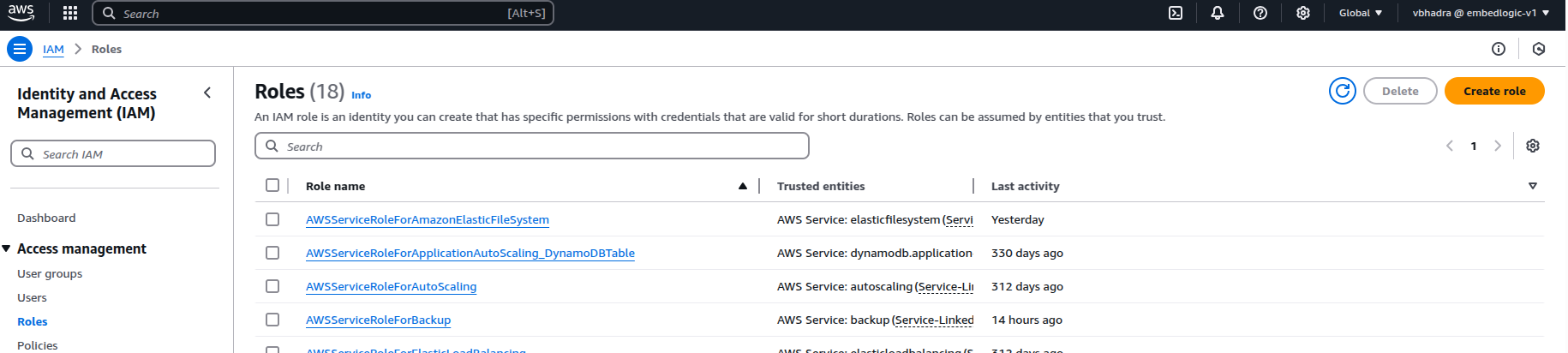
Task: Go to Users in the sidebar
Action: [x=32, y=297]
